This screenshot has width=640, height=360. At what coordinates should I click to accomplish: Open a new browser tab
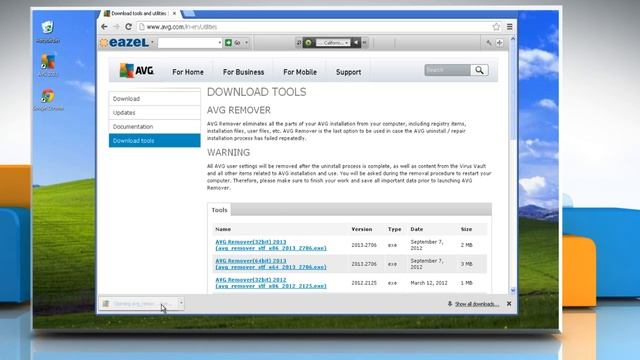pos(188,14)
